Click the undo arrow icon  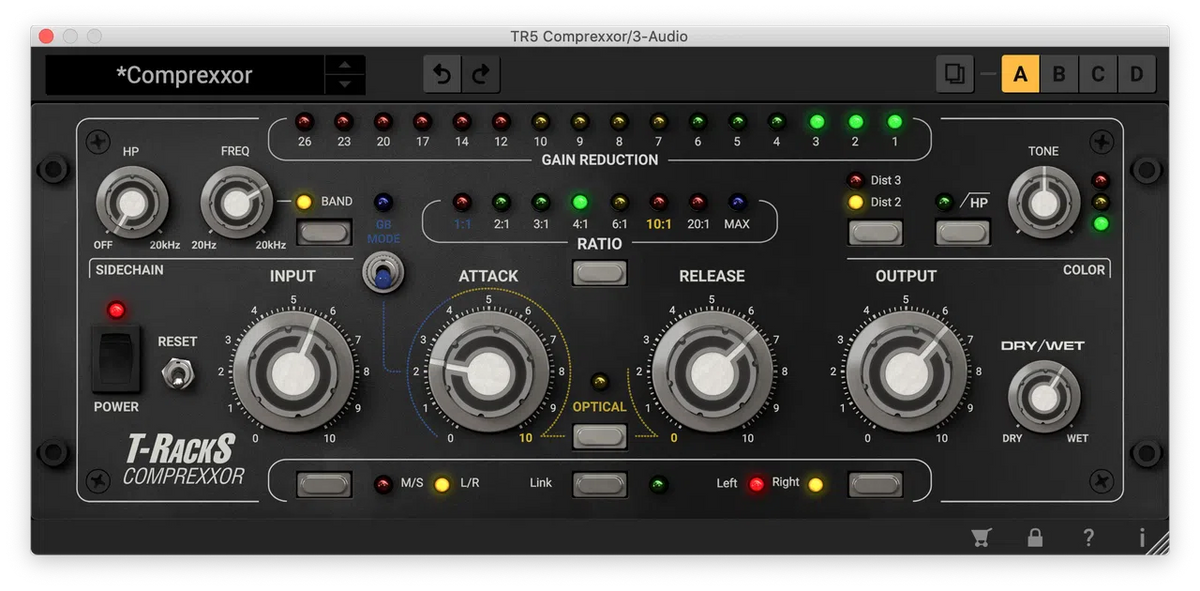442,73
